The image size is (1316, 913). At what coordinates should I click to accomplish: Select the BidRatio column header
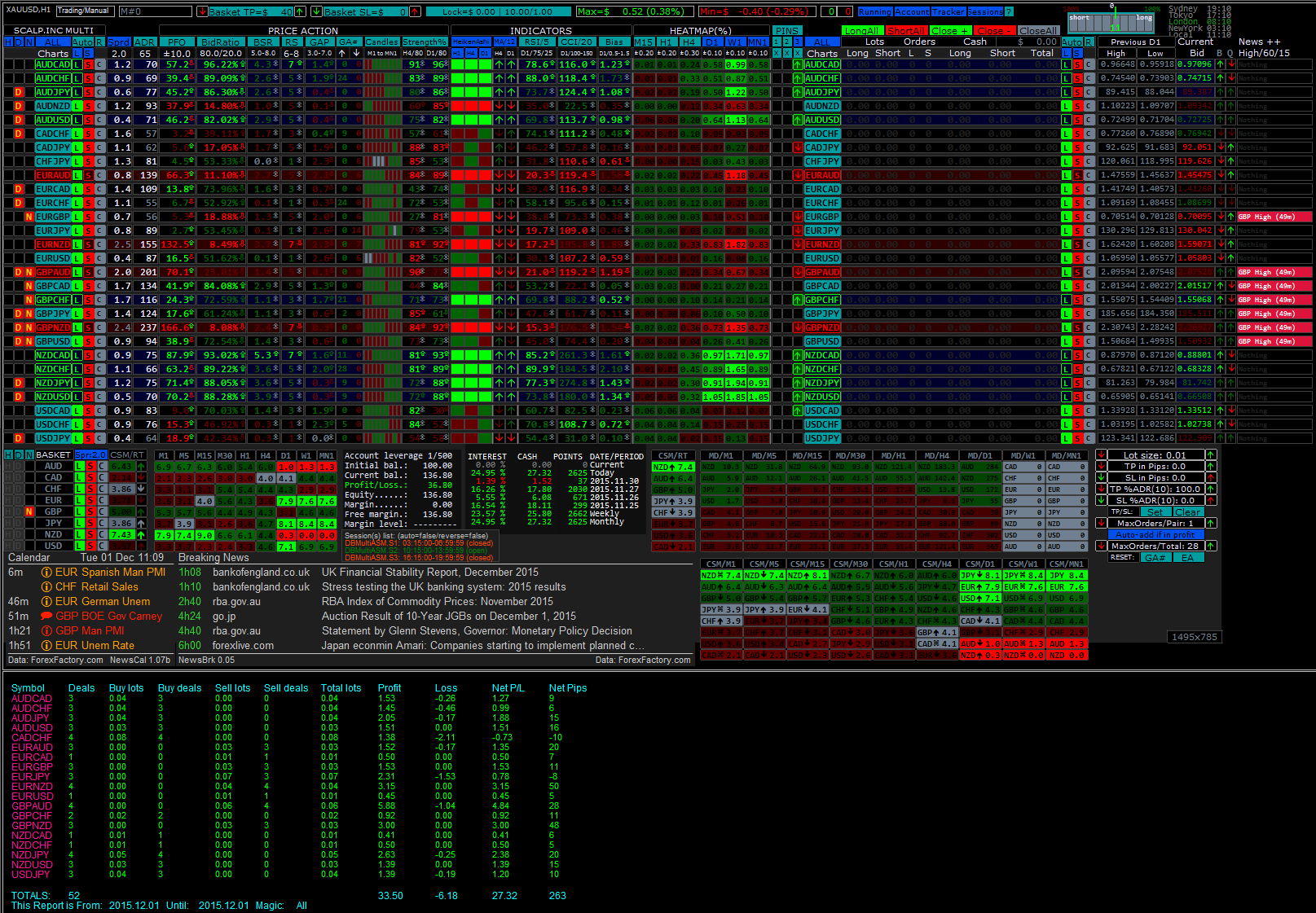pyautogui.click(x=220, y=42)
